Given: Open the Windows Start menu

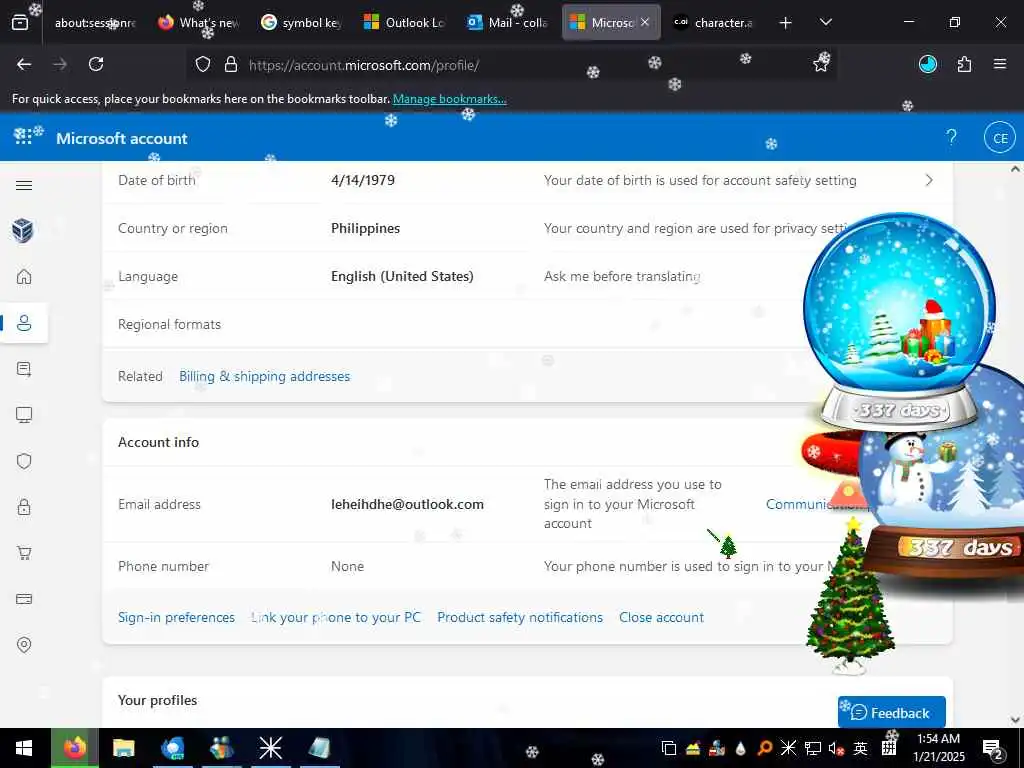Looking at the screenshot, I should tap(24, 748).
